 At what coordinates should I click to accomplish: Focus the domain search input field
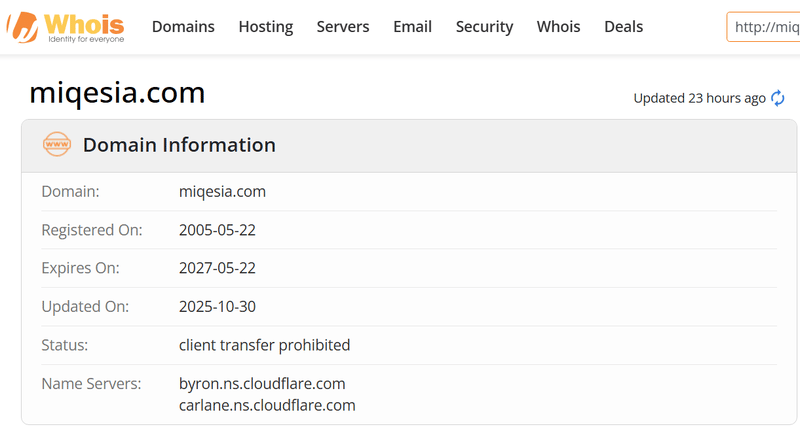point(763,27)
